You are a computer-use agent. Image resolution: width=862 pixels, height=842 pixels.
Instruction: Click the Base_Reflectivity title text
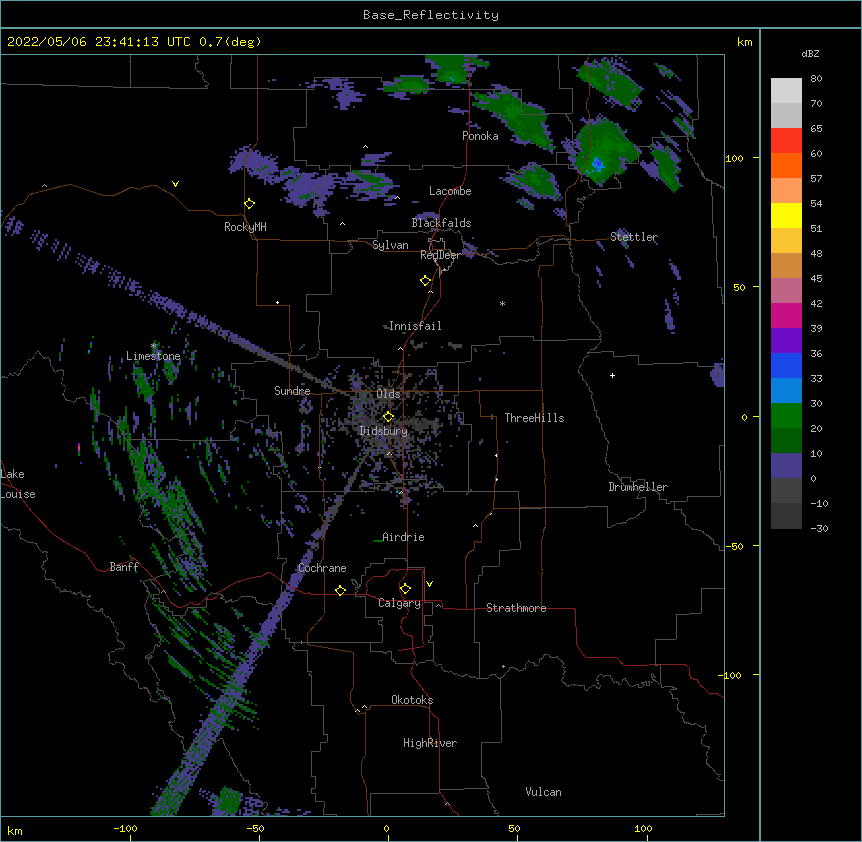431,15
